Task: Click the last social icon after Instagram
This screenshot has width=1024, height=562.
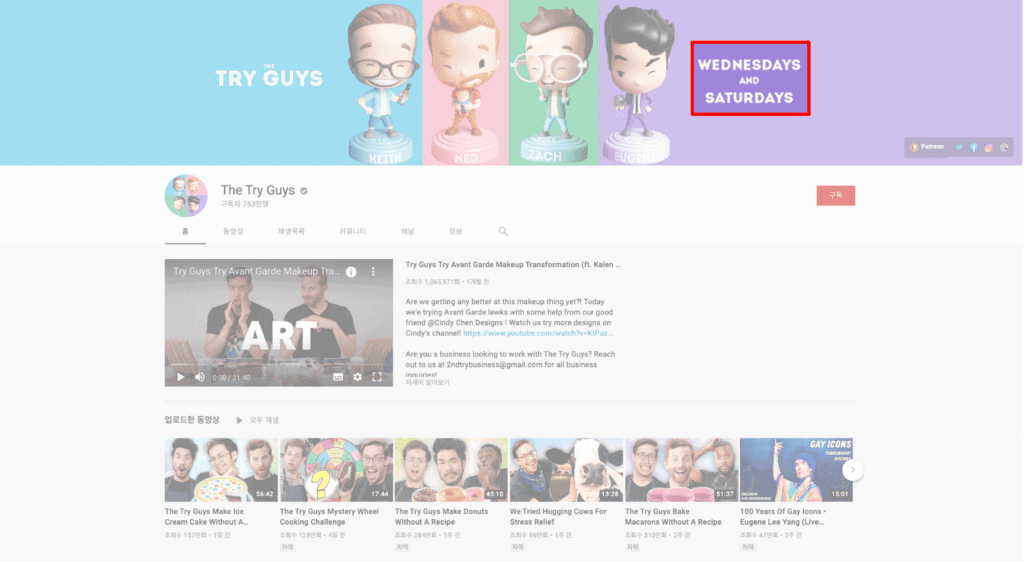Action: point(1004,148)
